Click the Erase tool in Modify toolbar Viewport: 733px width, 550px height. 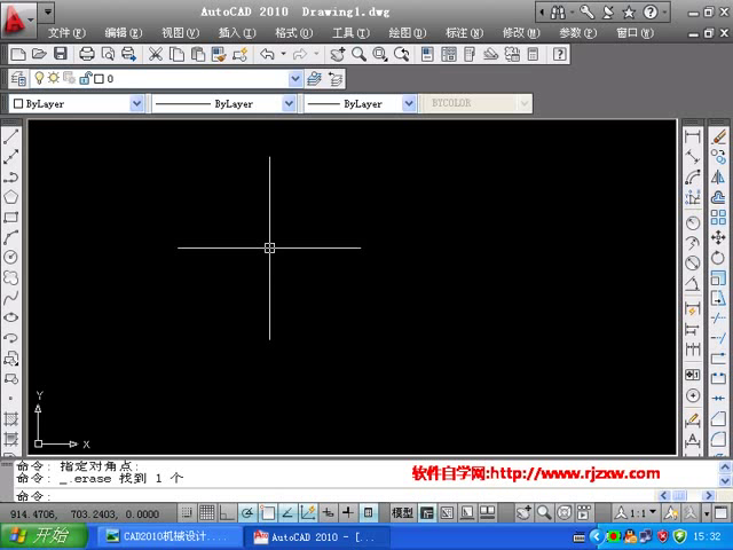(719, 136)
